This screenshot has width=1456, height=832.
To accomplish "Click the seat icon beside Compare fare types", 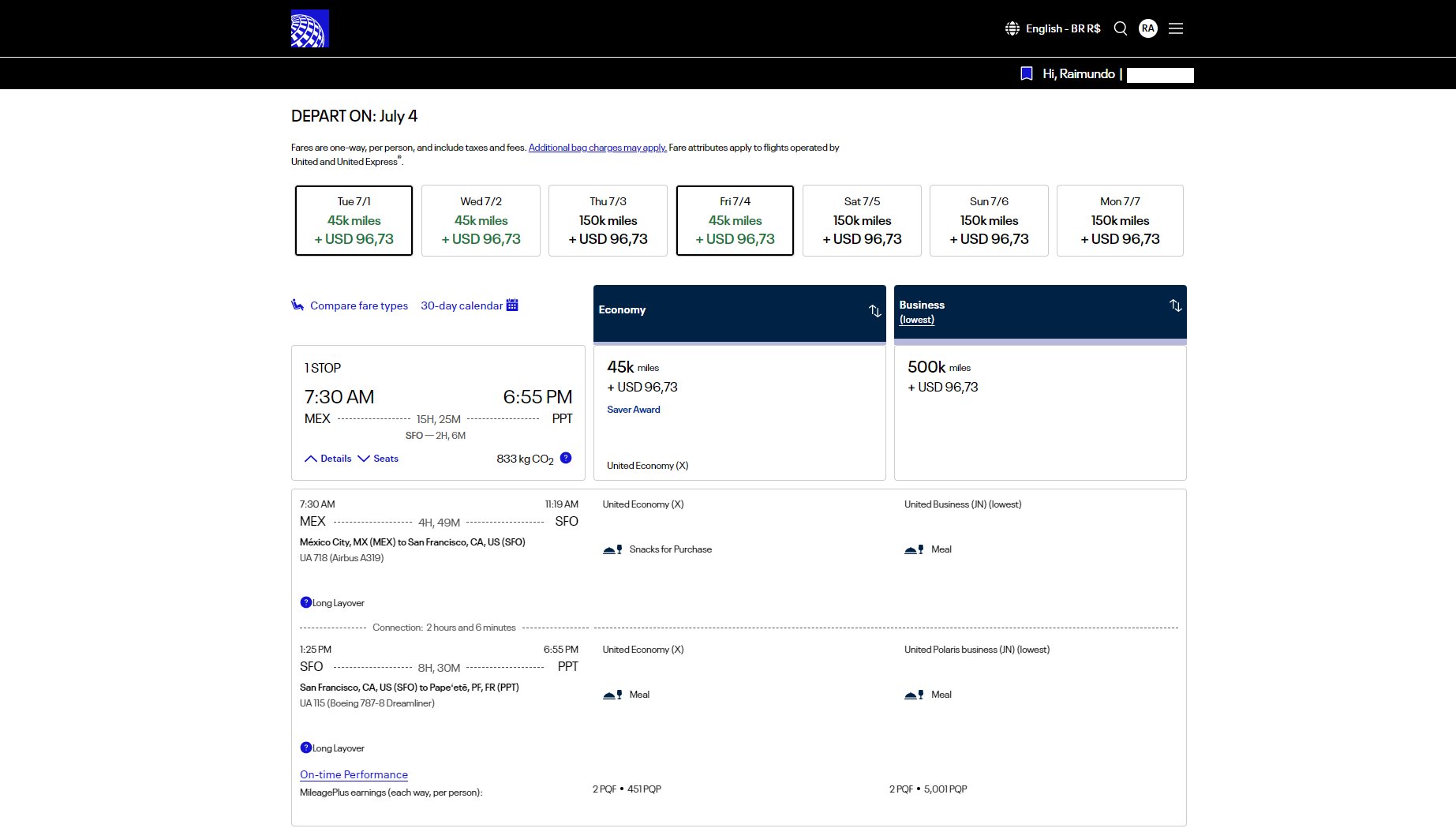I will [298, 305].
